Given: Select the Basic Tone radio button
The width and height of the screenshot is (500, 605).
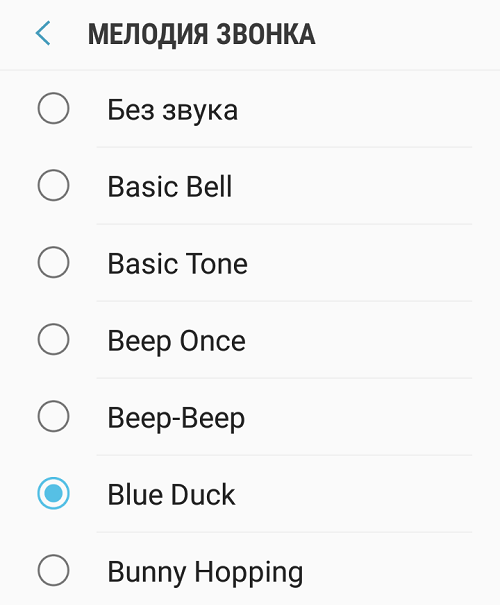Looking at the screenshot, I should tap(54, 262).
